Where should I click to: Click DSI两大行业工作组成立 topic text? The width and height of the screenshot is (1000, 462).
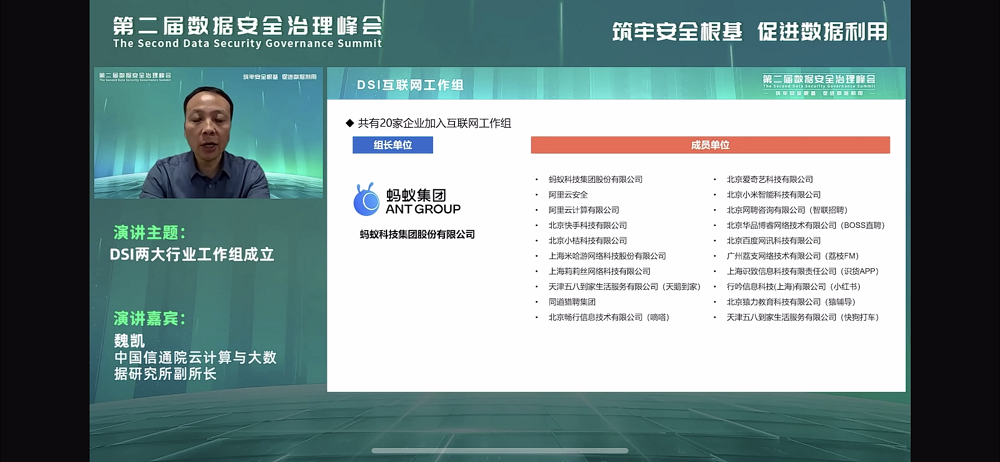(x=192, y=255)
